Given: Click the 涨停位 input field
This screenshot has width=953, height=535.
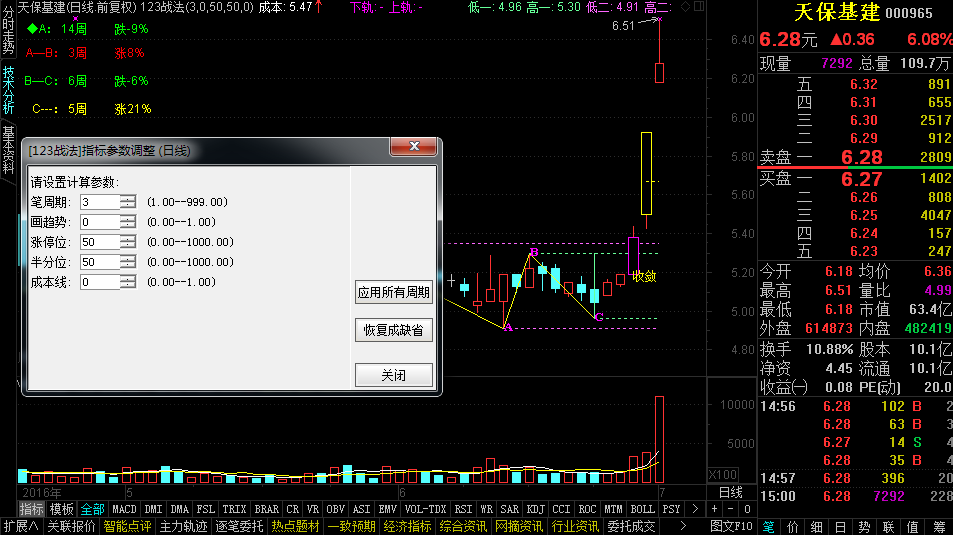Looking at the screenshot, I should [x=100, y=242].
